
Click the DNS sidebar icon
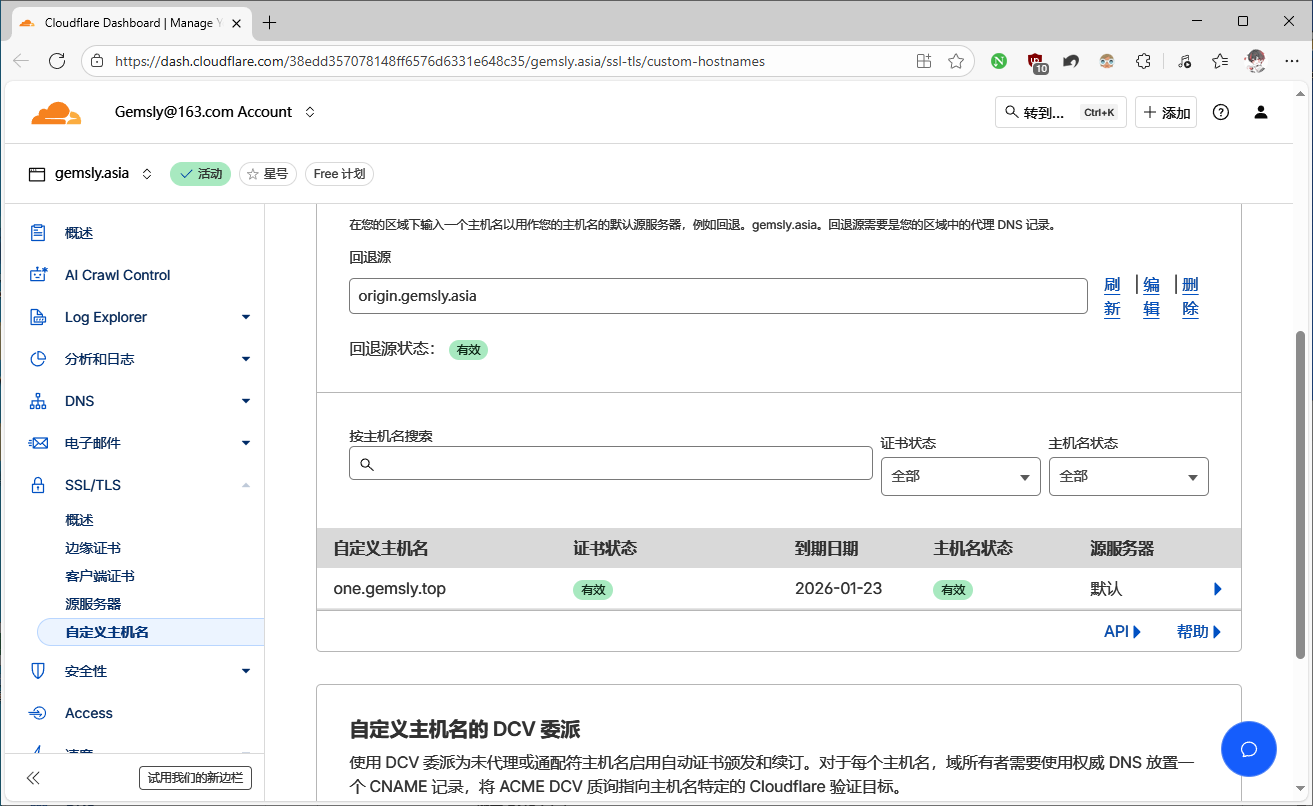coord(38,400)
